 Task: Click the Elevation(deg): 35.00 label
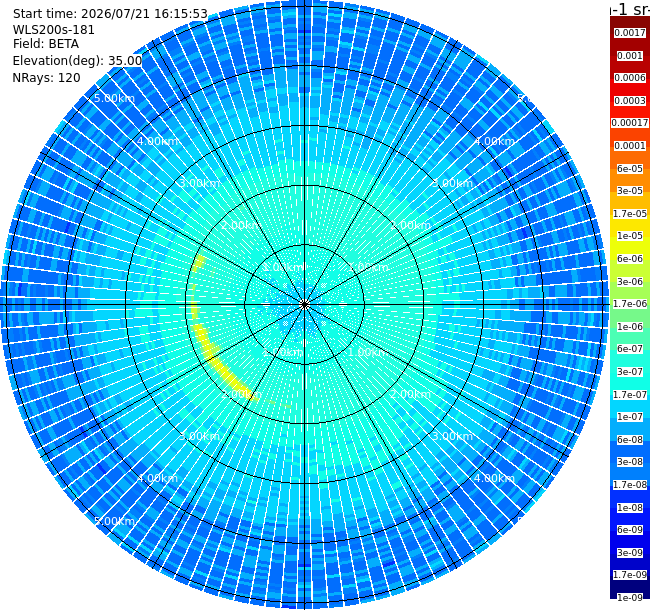[77, 61]
